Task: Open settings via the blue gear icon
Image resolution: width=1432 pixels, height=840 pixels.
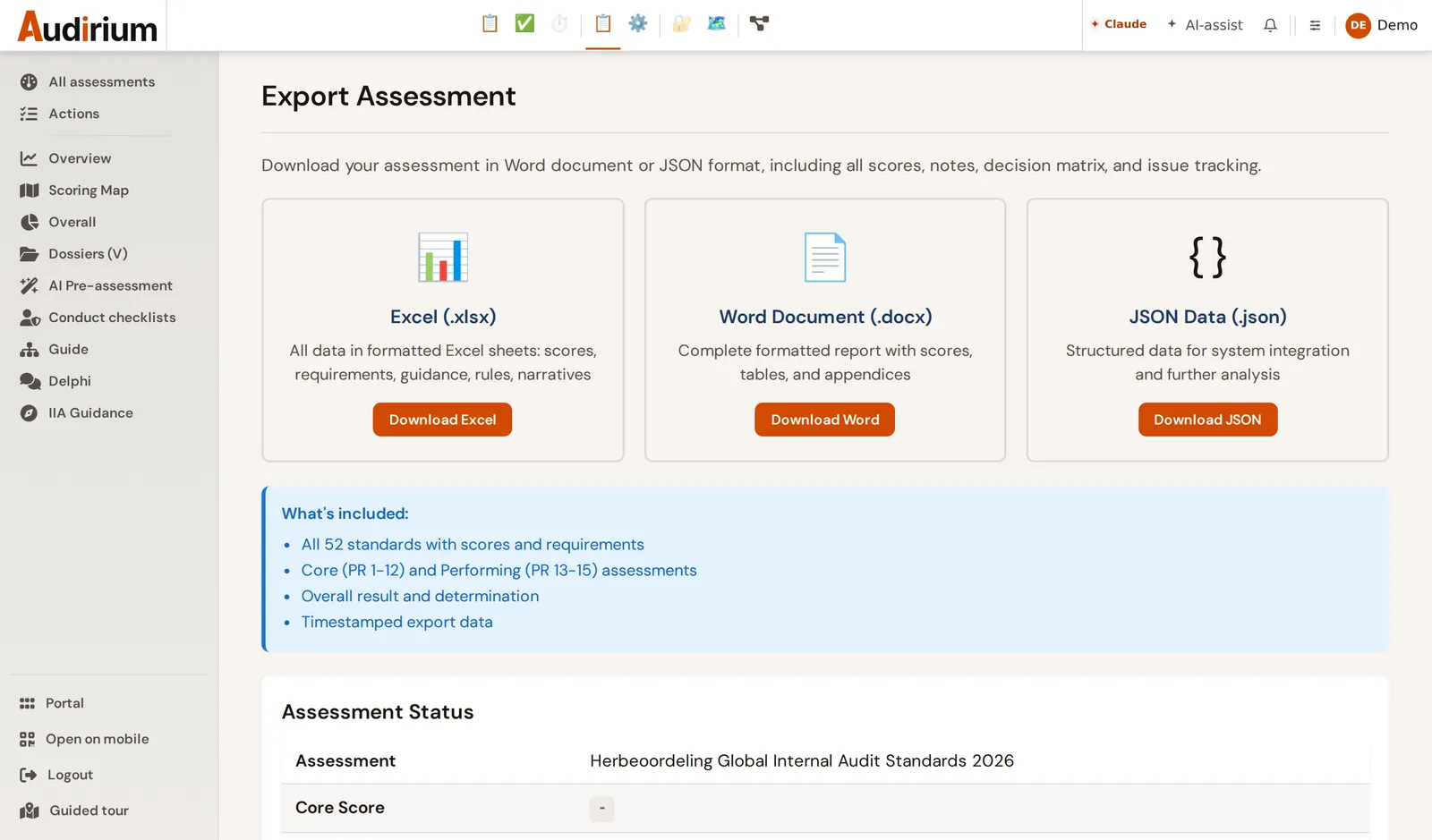Action: click(x=638, y=24)
